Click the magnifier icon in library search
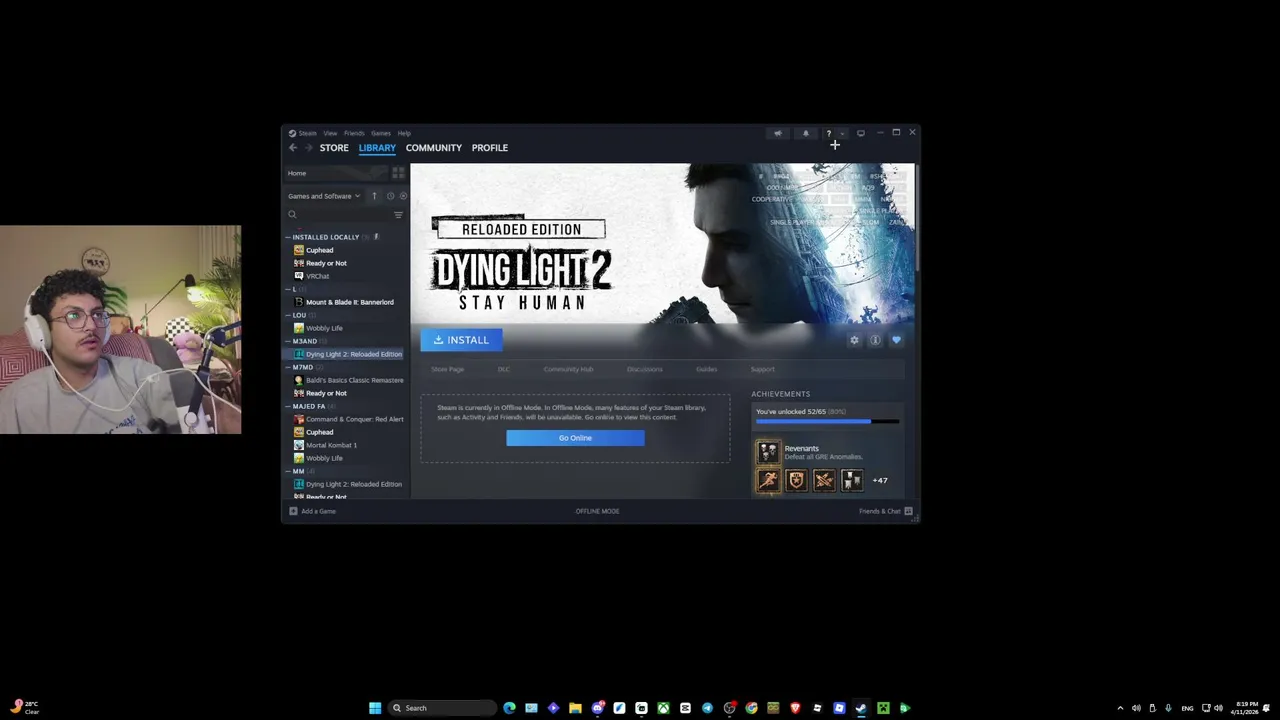The width and height of the screenshot is (1280, 720). pyautogui.click(x=292, y=215)
